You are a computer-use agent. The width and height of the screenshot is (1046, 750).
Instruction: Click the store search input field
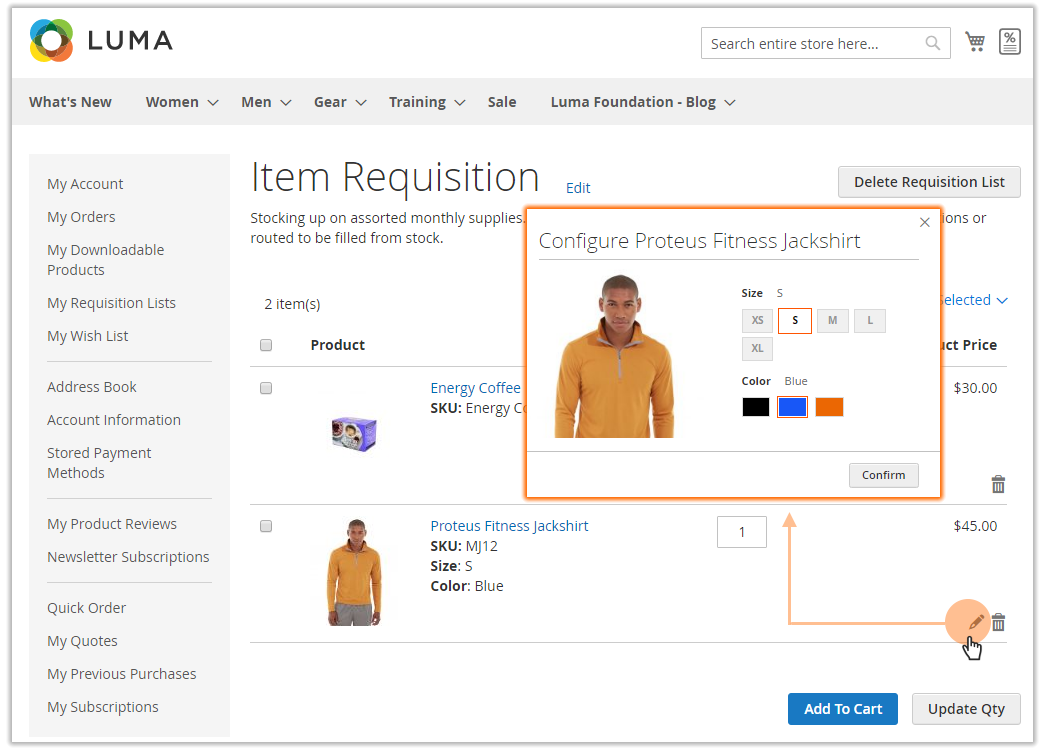coord(826,43)
